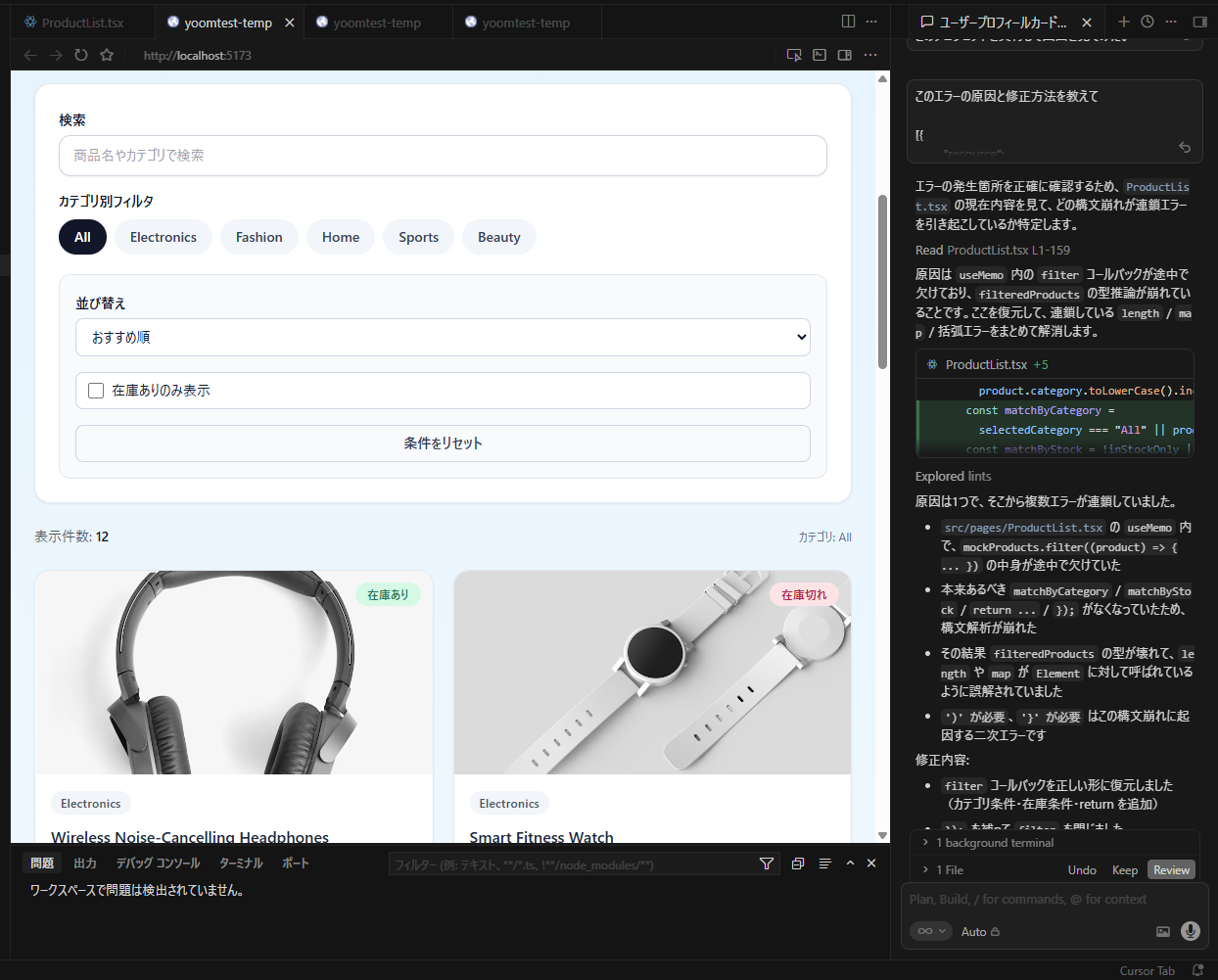This screenshot has width=1218, height=980.
Task: Open the agent mode dropdown with infinity icon
Action: tap(930, 931)
